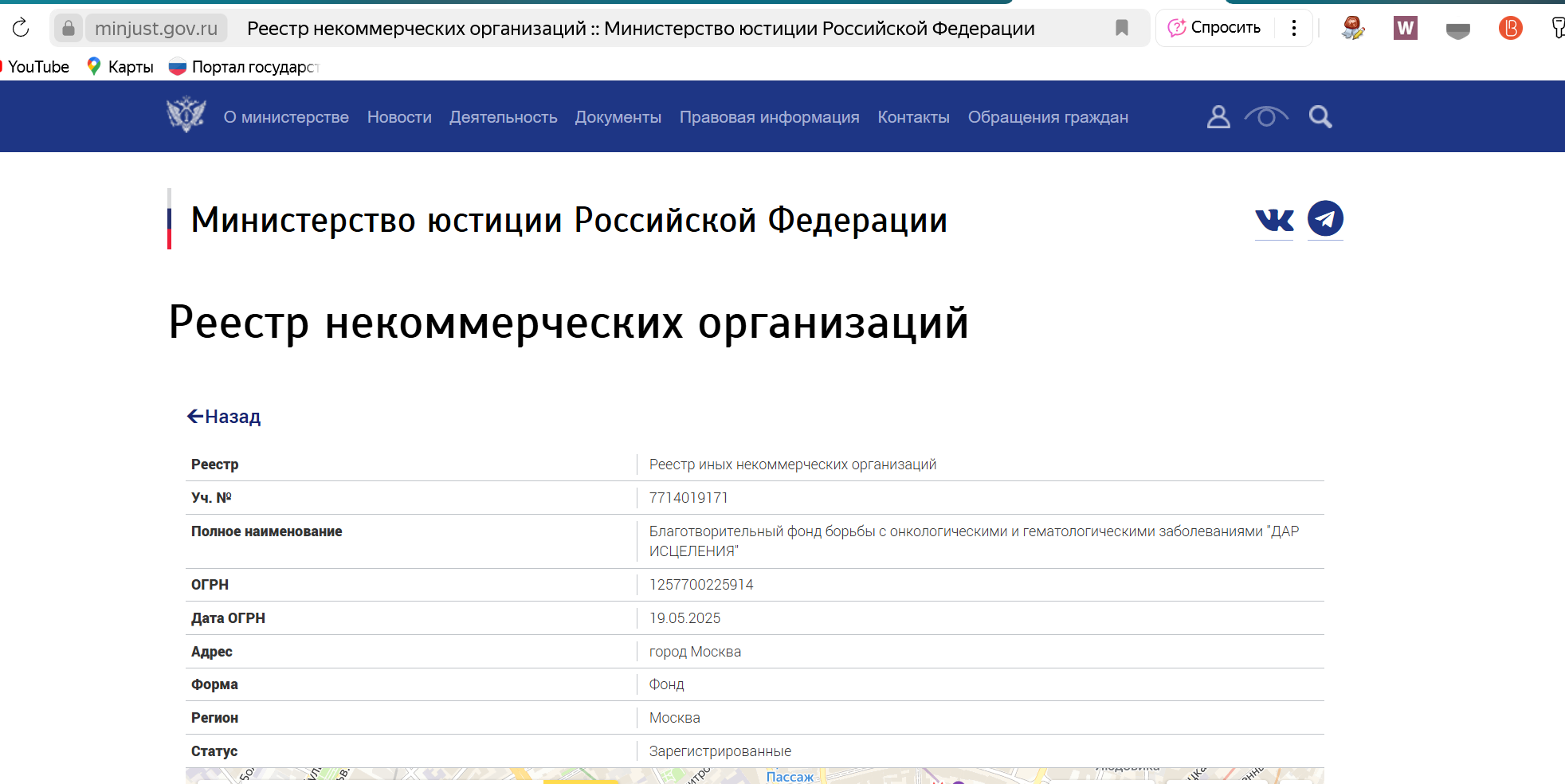The width and height of the screenshot is (1565, 784).
Task: Bookmark this page using the bookmark icon
Action: point(1122,28)
